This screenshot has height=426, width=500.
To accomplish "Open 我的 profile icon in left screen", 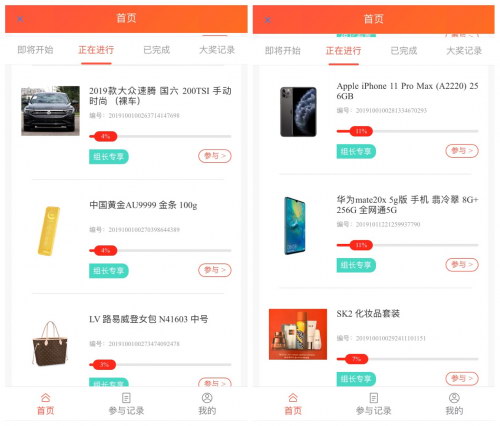I will click(x=207, y=398).
